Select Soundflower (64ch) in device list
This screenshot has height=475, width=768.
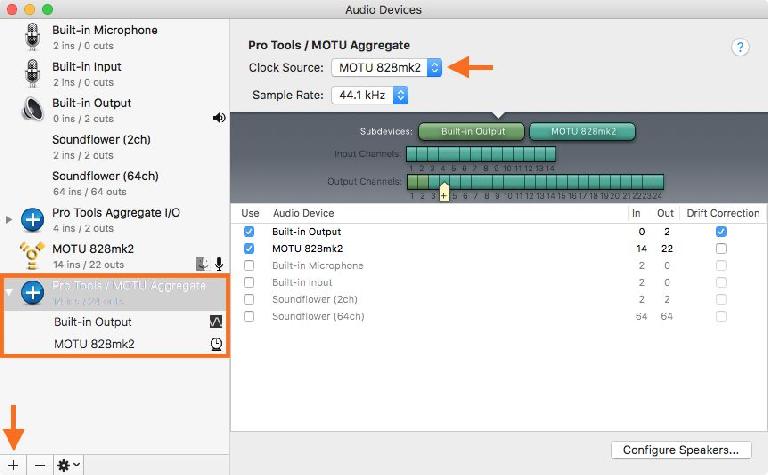pyautogui.click(x=115, y=183)
